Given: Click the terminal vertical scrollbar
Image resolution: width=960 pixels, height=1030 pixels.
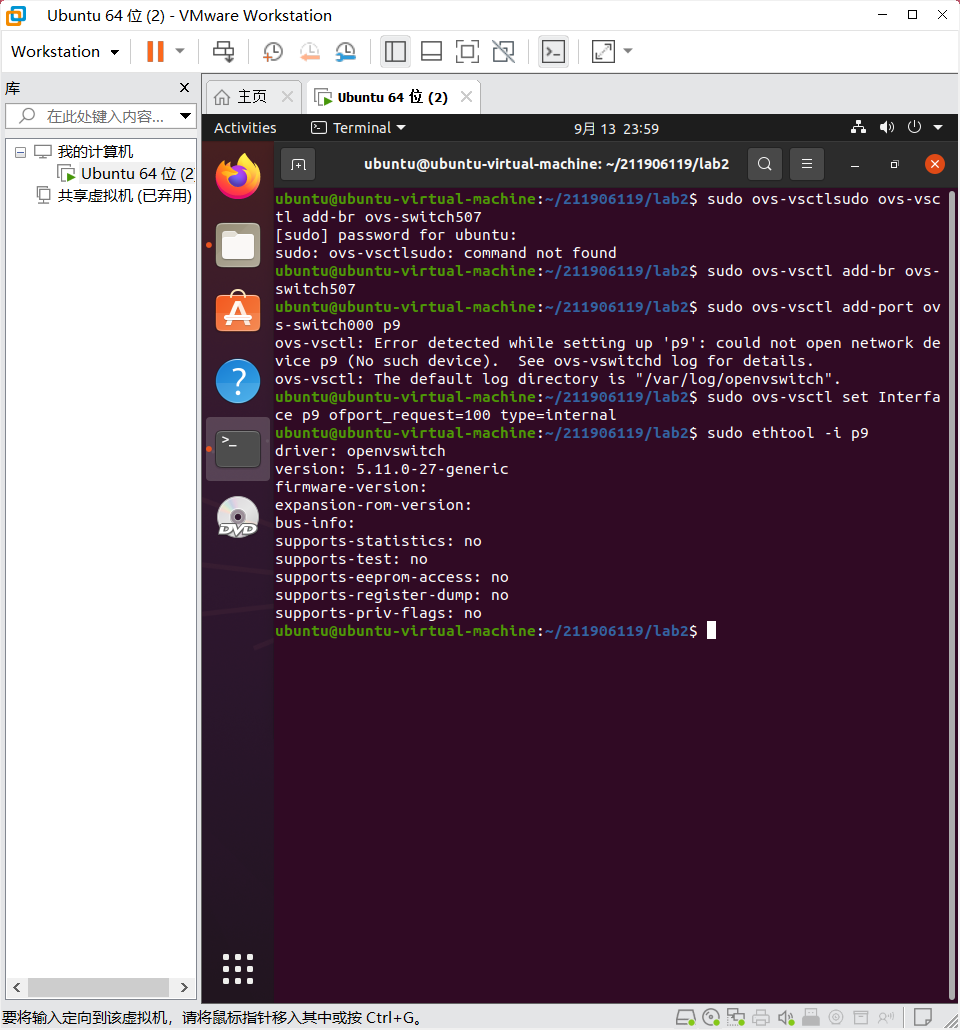Looking at the screenshot, I should point(951,594).
